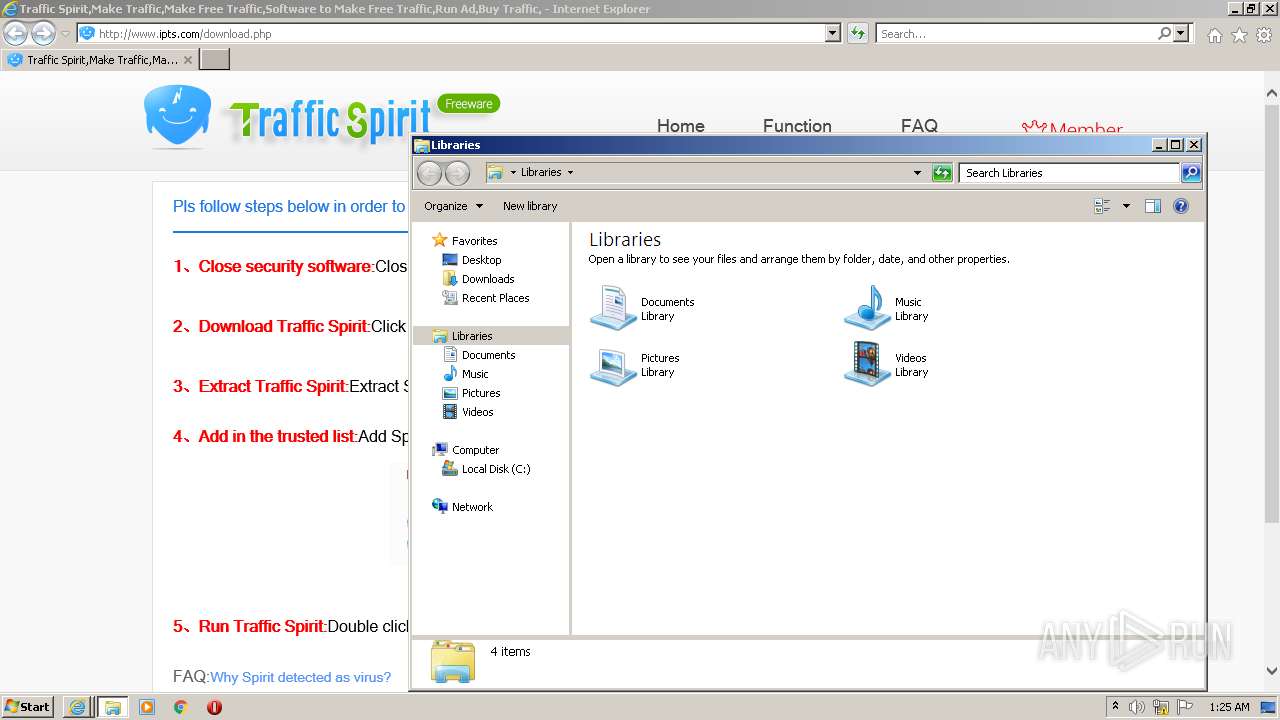Open IE Tools gear icon
The image size is (1280, 720).
click(1264, 35)
